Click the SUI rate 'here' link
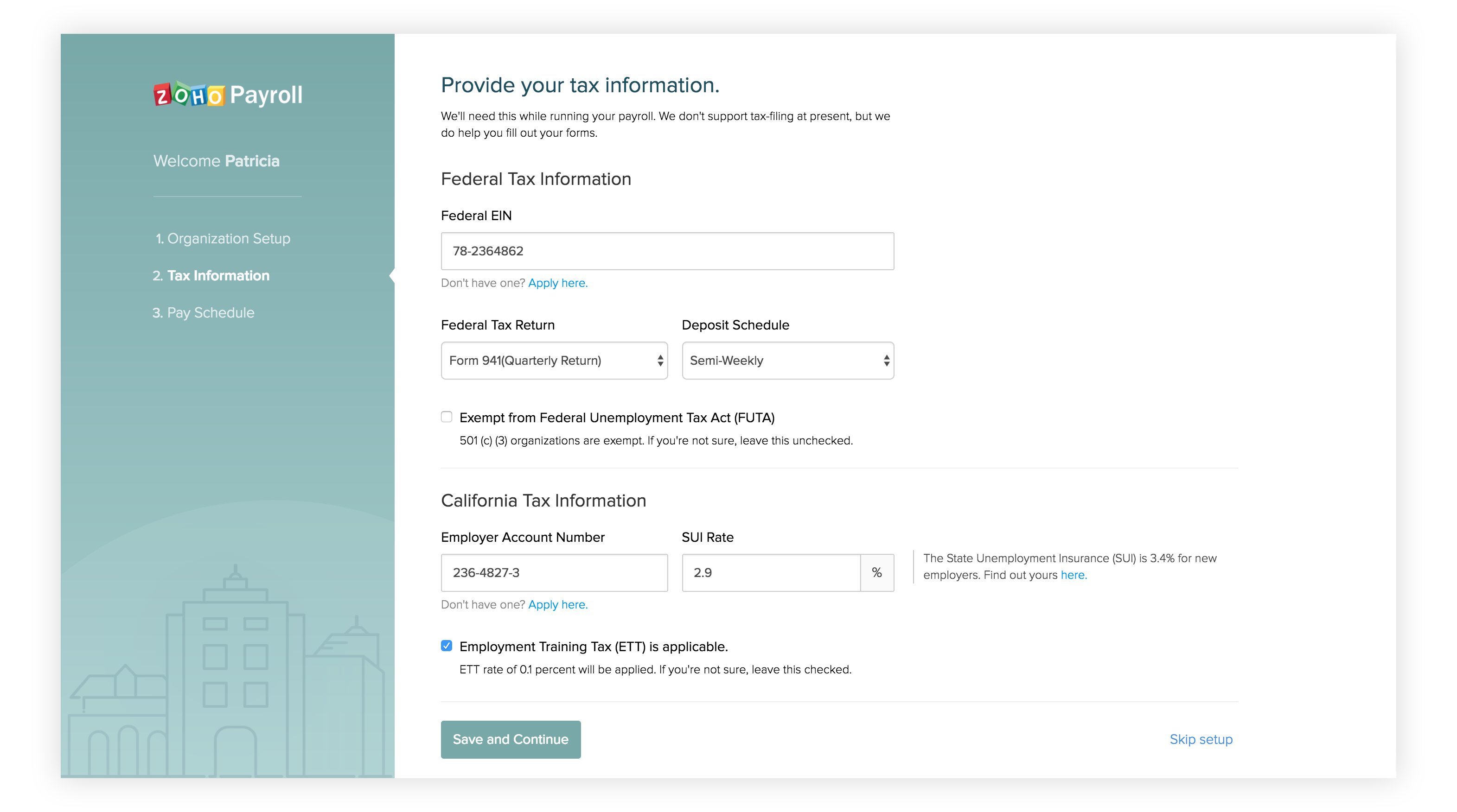The image size is (1457, 812). click(x=1073, y=575)
